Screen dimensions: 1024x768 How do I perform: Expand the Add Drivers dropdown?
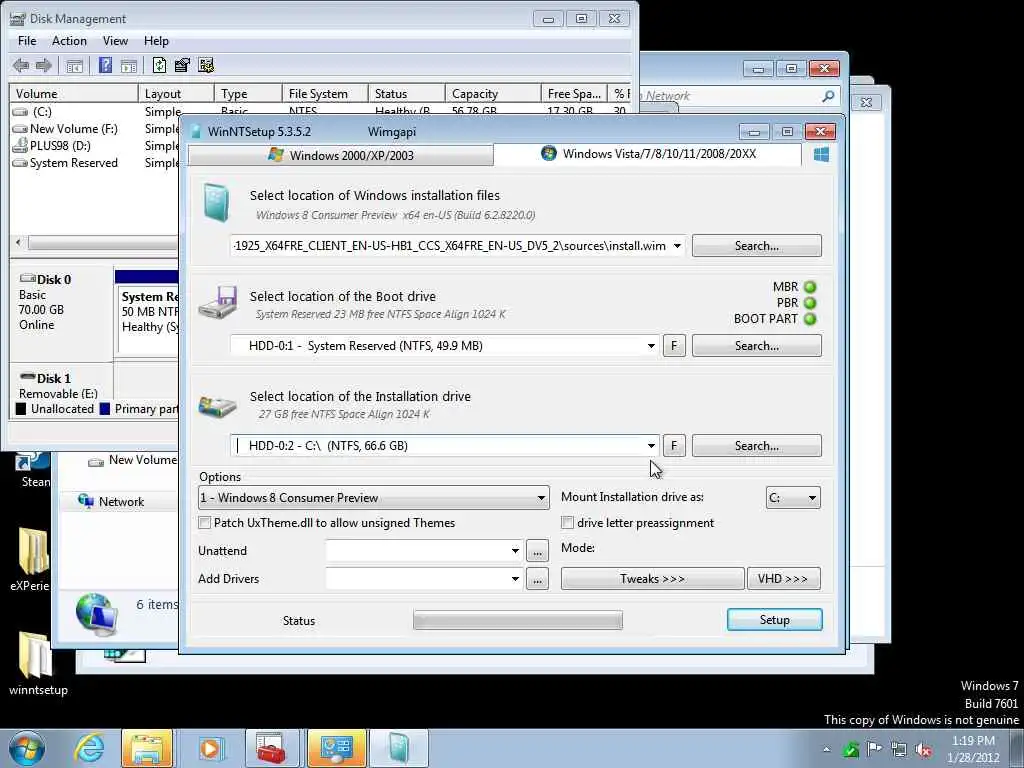(515, 579)
